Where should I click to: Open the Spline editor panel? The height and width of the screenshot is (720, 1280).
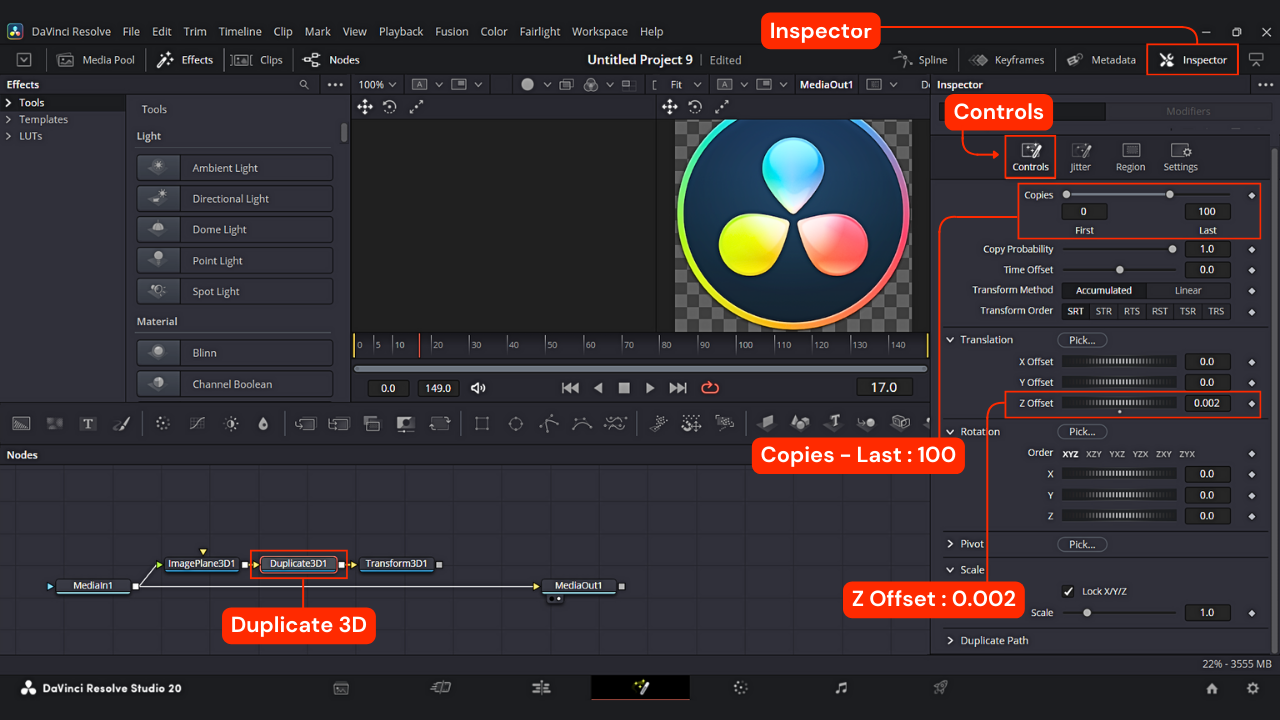(x=920, y=60)
